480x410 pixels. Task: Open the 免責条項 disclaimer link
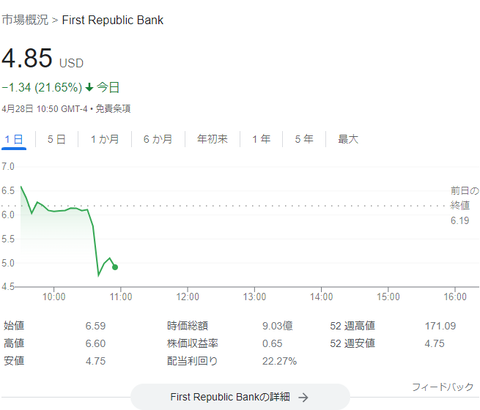113,109
